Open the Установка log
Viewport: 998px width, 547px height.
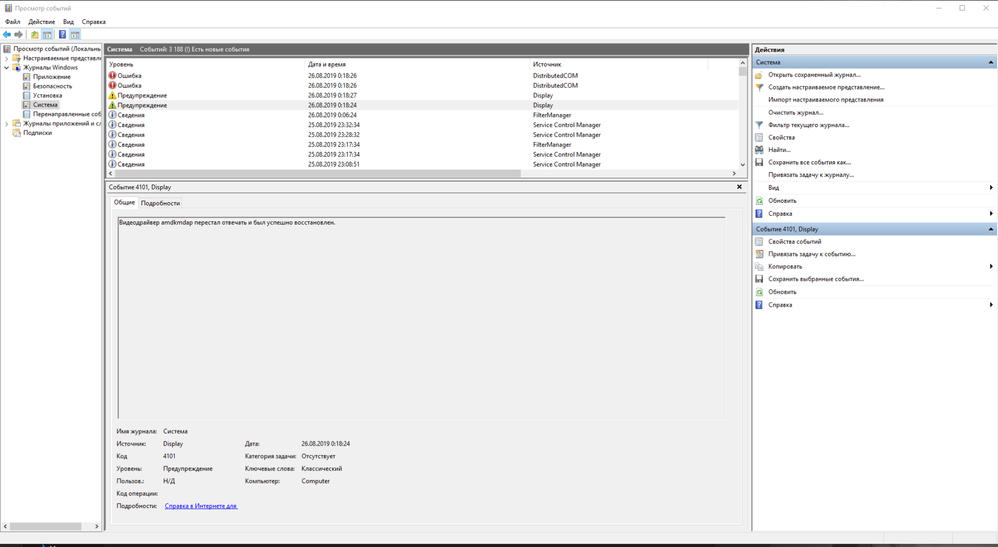coord(47,96)
